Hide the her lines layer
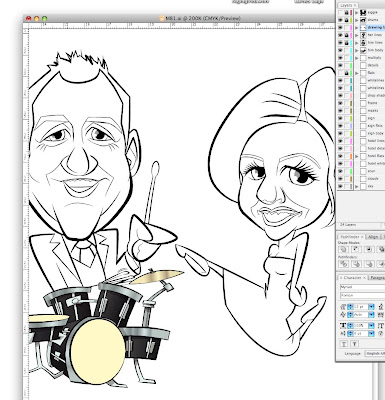This screenshot has height=400, width=385. click(340, 35)
